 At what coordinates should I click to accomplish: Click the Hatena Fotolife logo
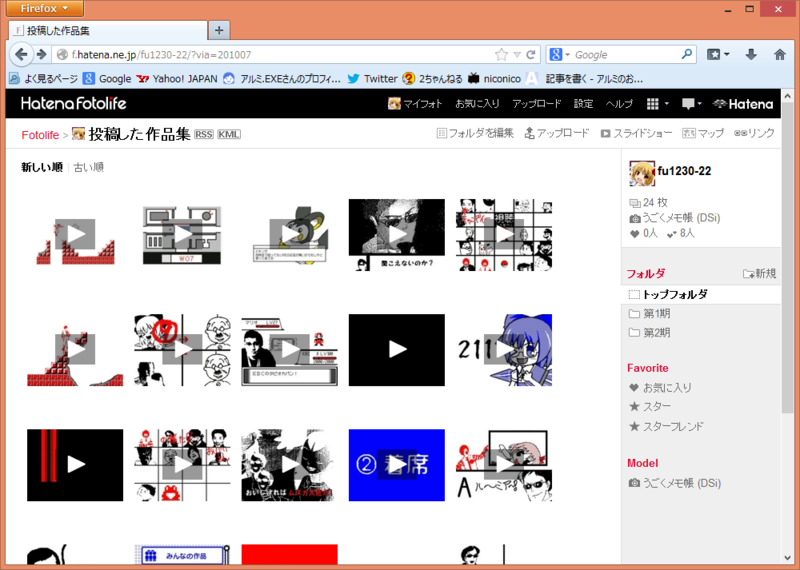point(74,104)
